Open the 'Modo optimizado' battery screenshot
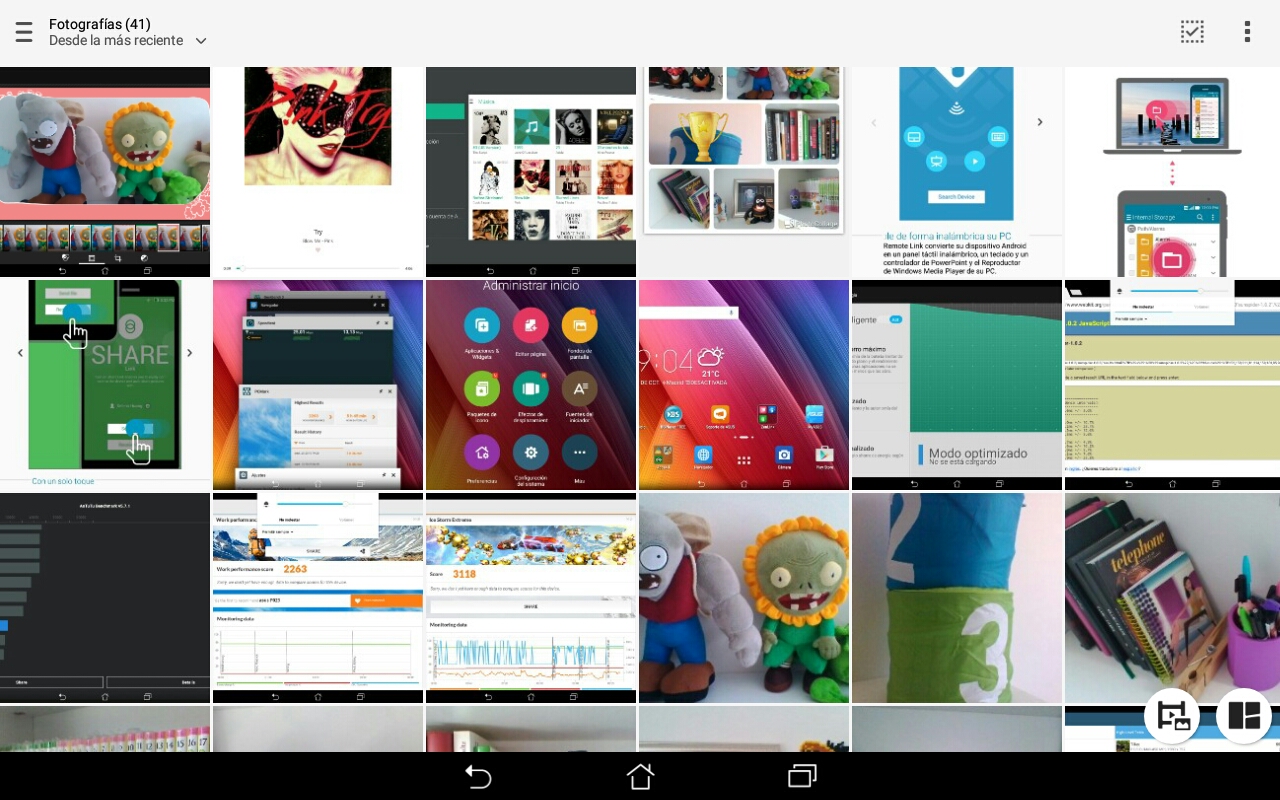The height and width of the screenshot is (800, 1280). click(957, 384)
